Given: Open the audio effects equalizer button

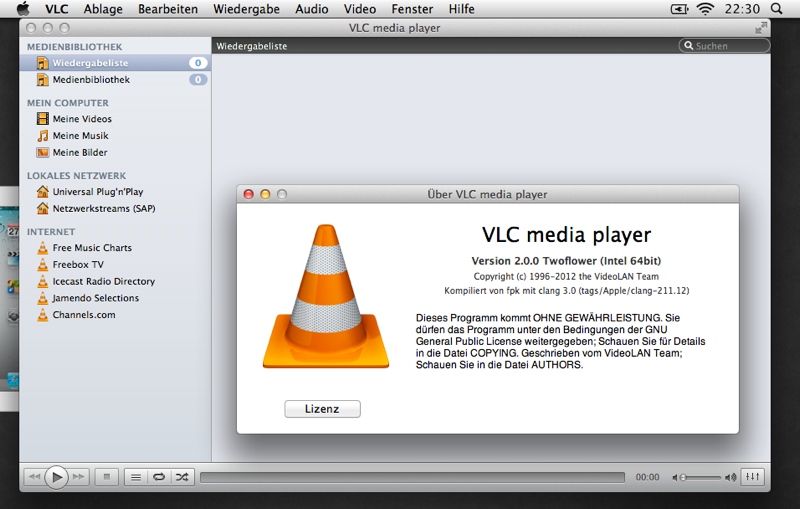Looking at the screenshot, I should [x=753, y=477].
